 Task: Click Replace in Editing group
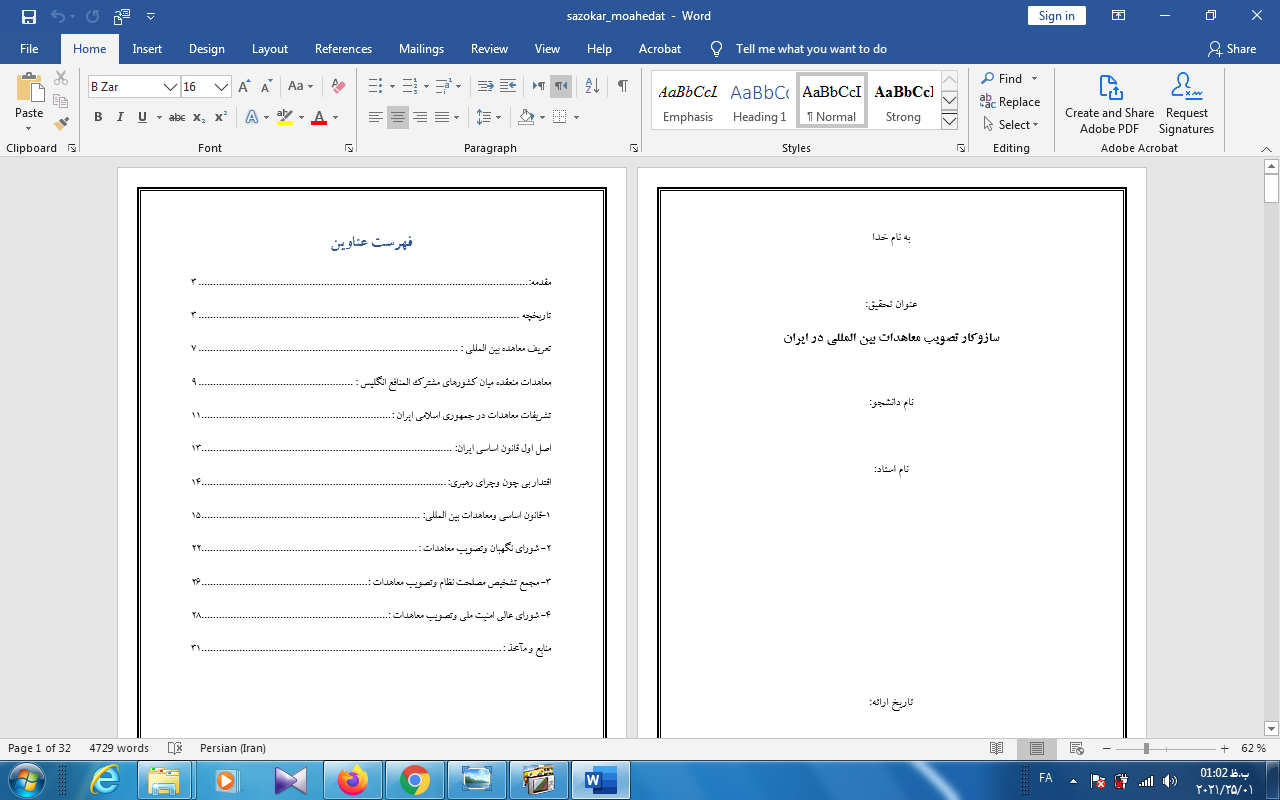(x=1010, y=102)
